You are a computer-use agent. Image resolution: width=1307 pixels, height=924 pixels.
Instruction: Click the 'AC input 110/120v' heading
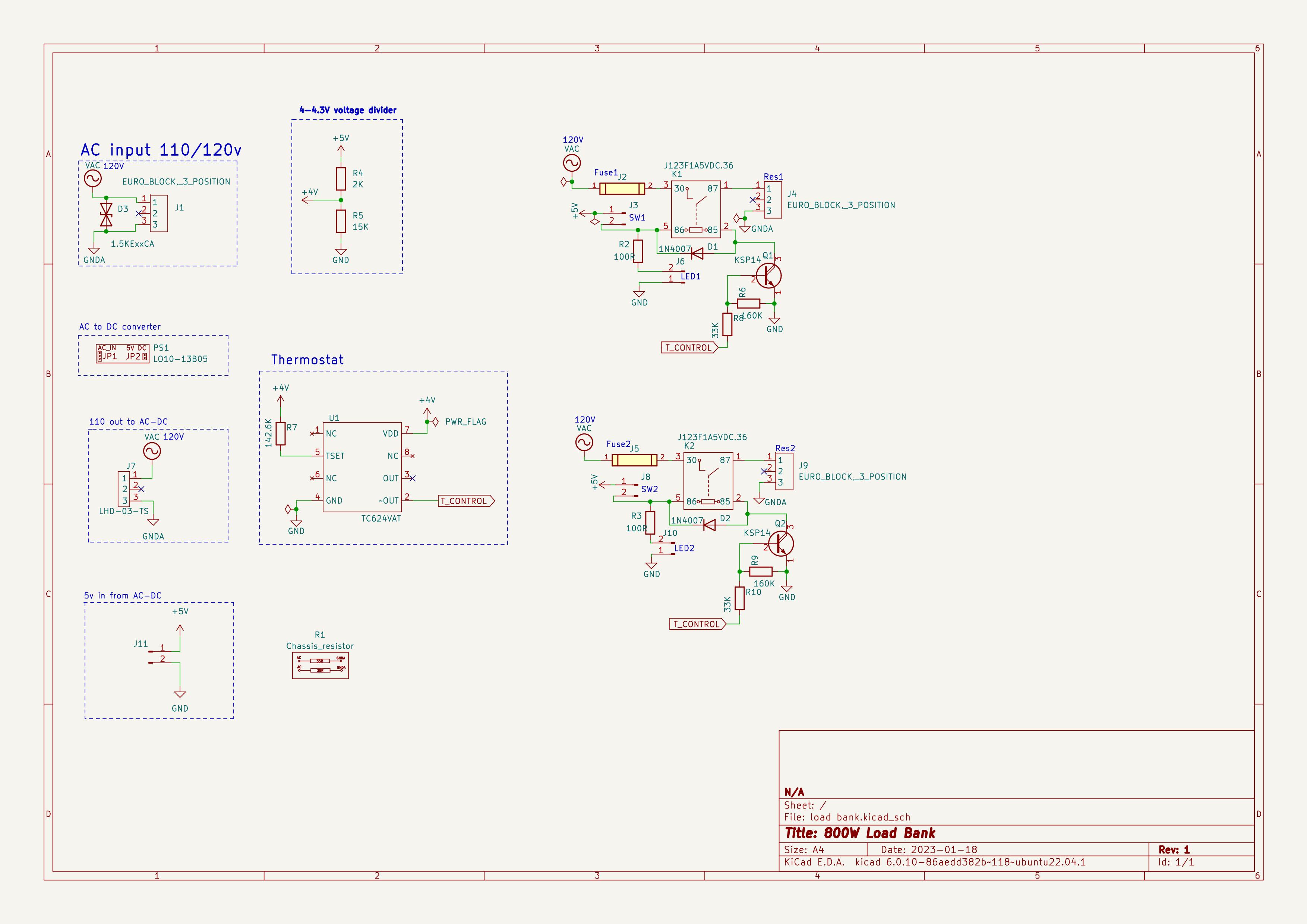tap(161, 150)
